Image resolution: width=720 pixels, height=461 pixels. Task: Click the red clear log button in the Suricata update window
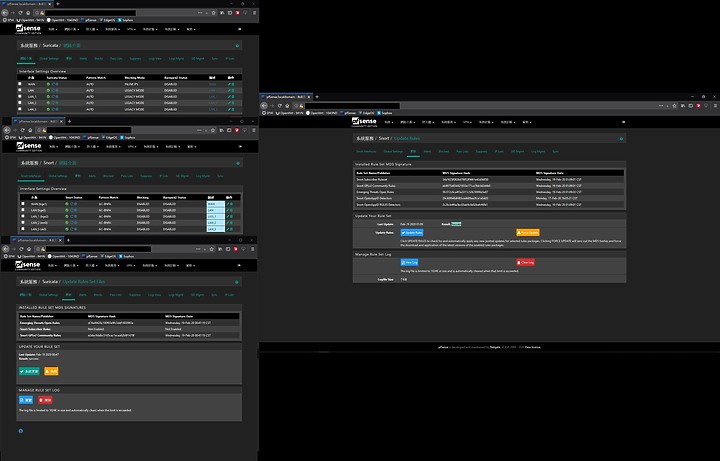45,400
